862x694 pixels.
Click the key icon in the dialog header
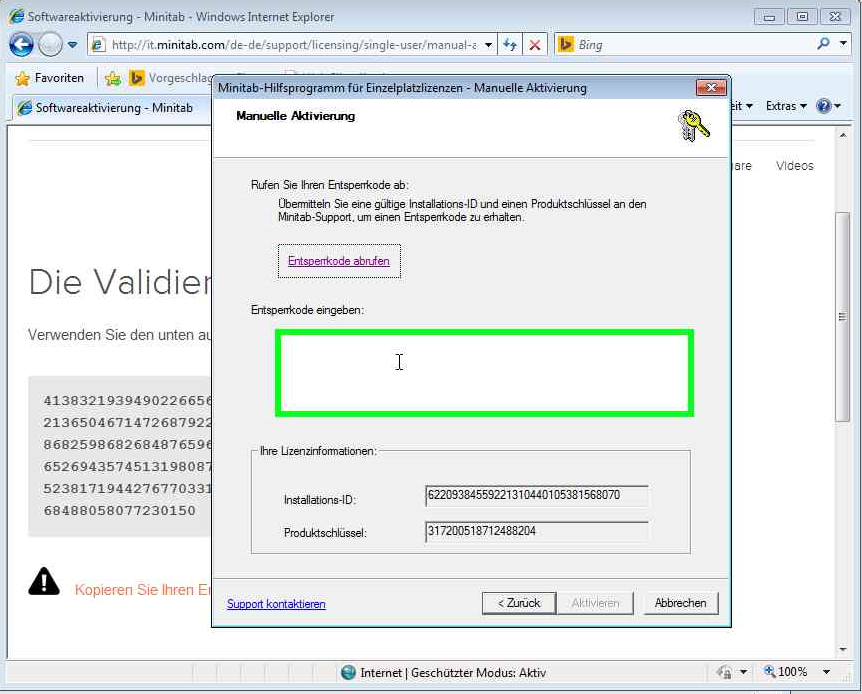pyautogui.click(x=693, y=125)
